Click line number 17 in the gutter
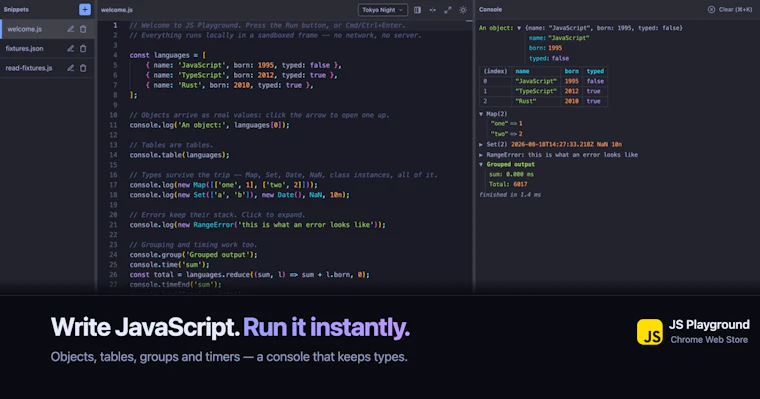Image resolution: width=760 pixels, height=399 pixels. tap(113, 185)
